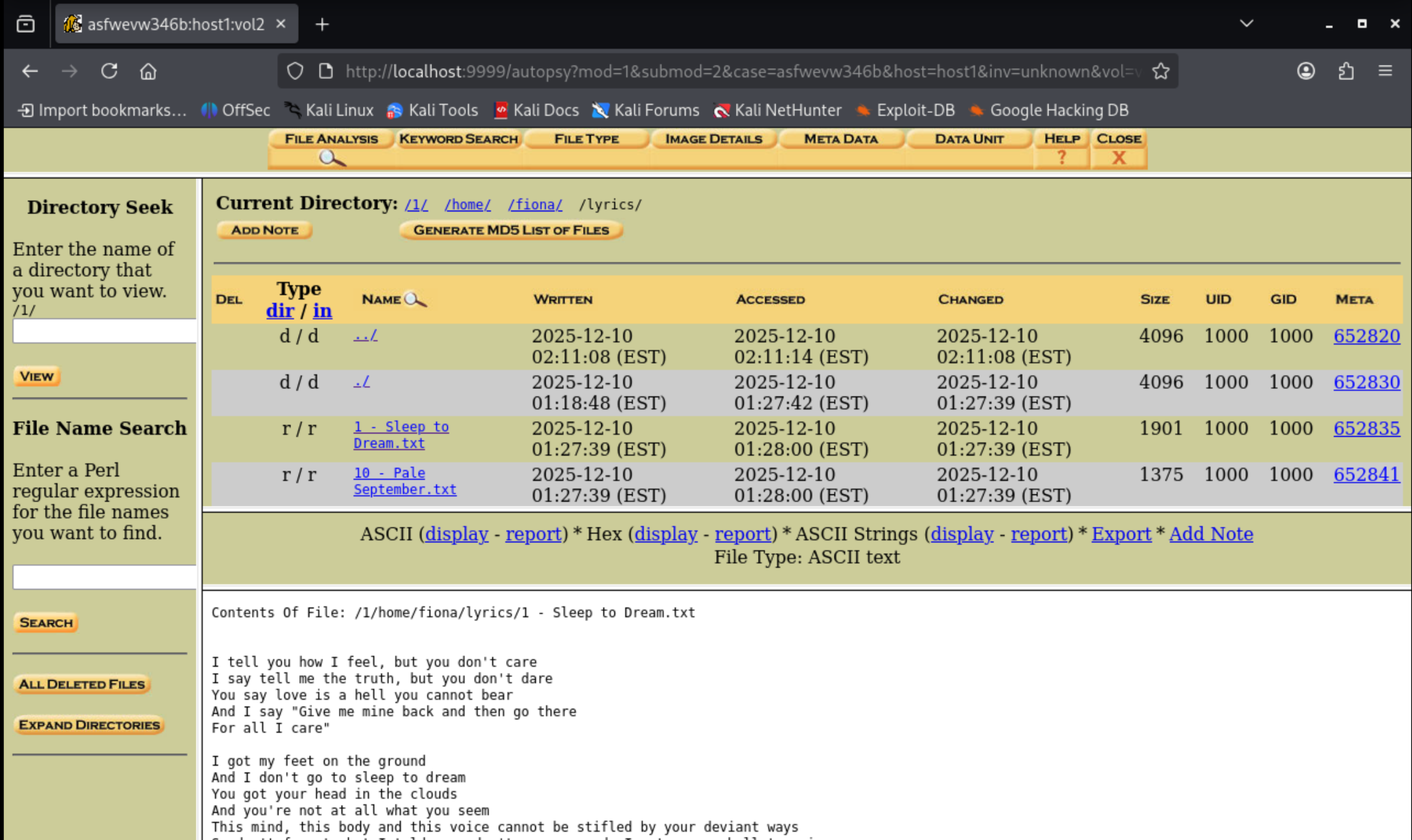The width and height of the screenshot is (1412, 840).
Task: Expand the list-all-tabs chevron
Action: pos(1246,24)
